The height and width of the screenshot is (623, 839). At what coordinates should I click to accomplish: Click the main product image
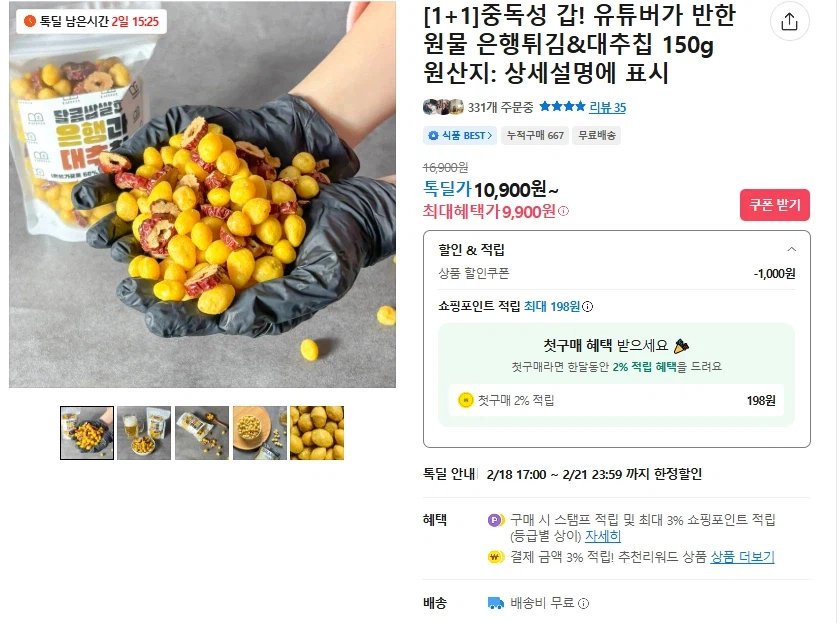202,194
